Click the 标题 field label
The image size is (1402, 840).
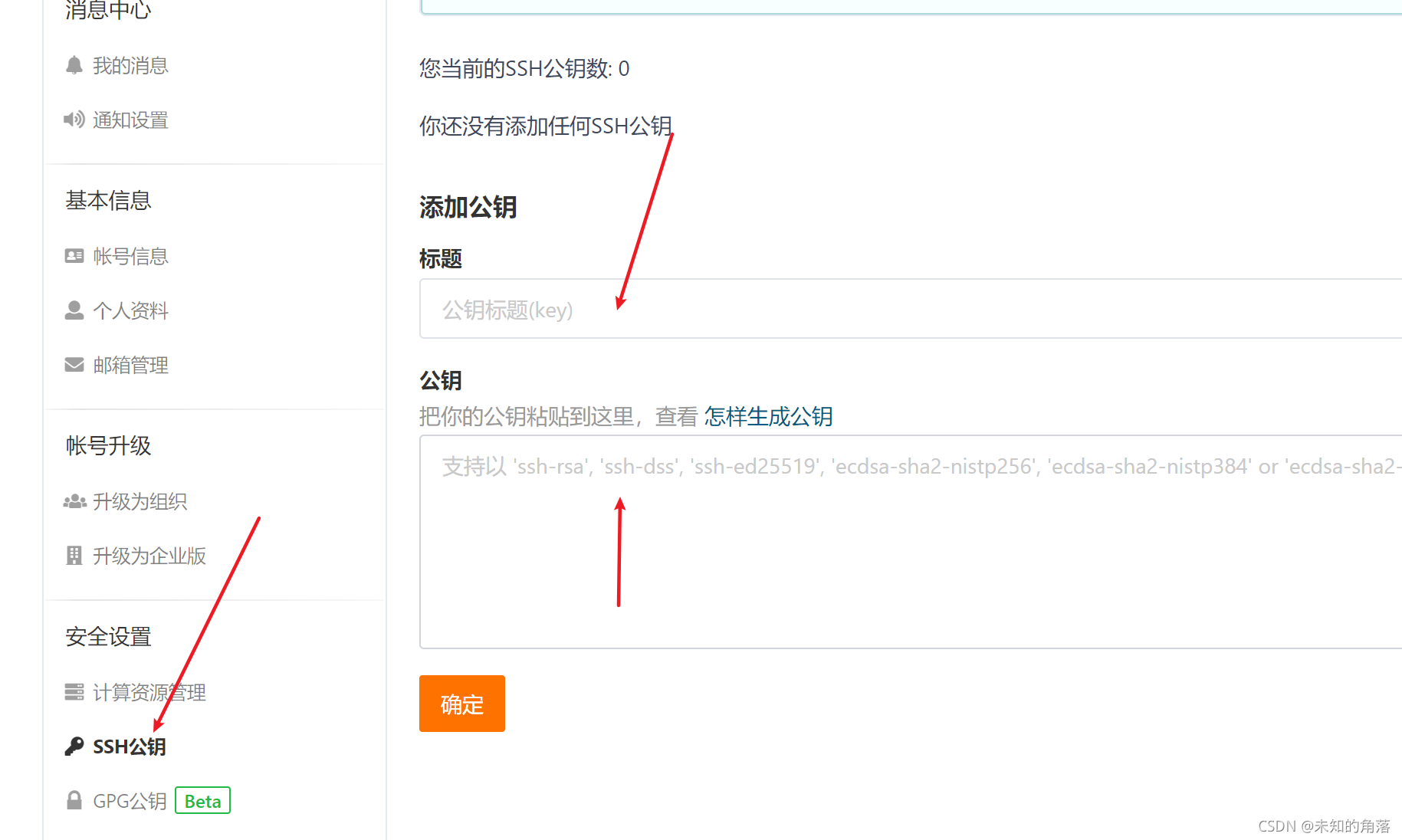(x=441, y=259)
